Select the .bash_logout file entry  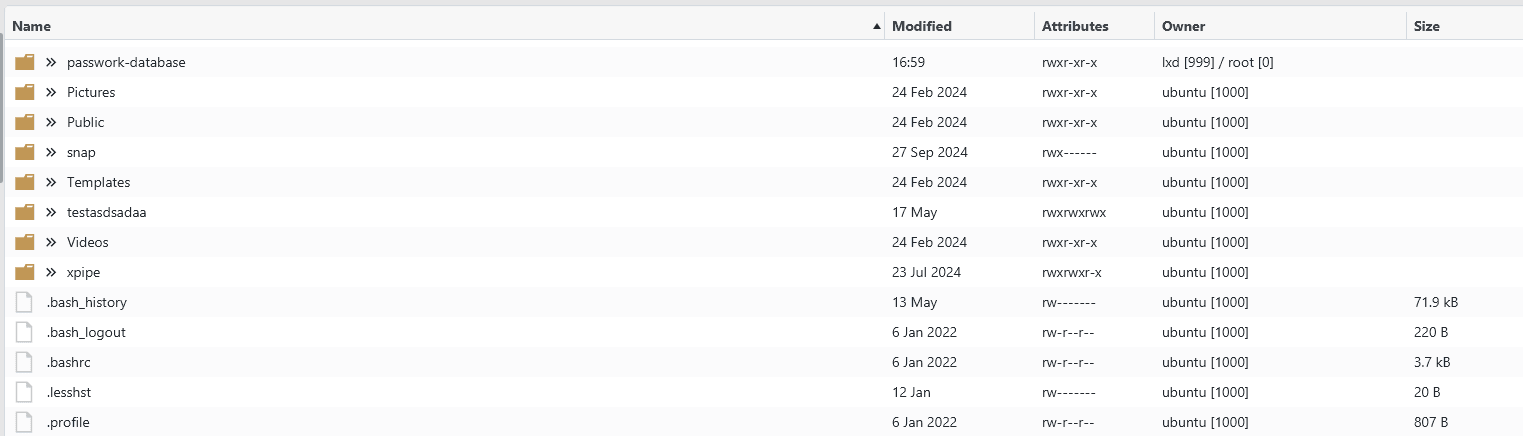86,332
